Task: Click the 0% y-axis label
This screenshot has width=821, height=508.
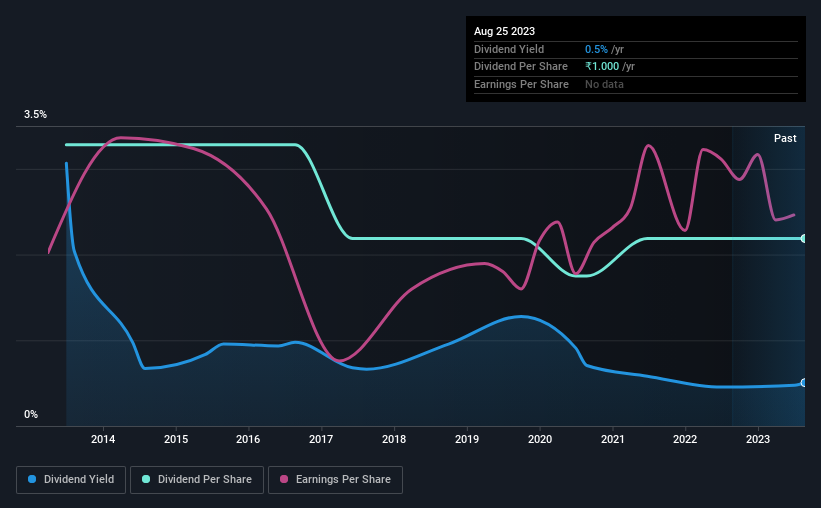Action: pos(31,414)
